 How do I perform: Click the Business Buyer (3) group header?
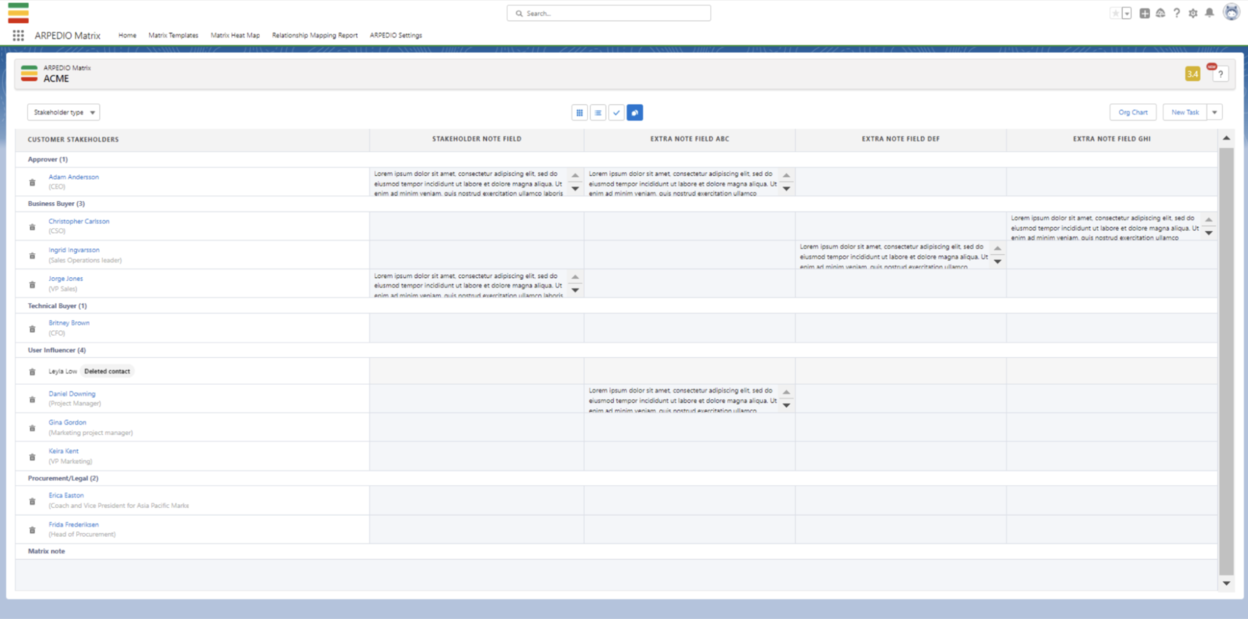coord(56,203)
